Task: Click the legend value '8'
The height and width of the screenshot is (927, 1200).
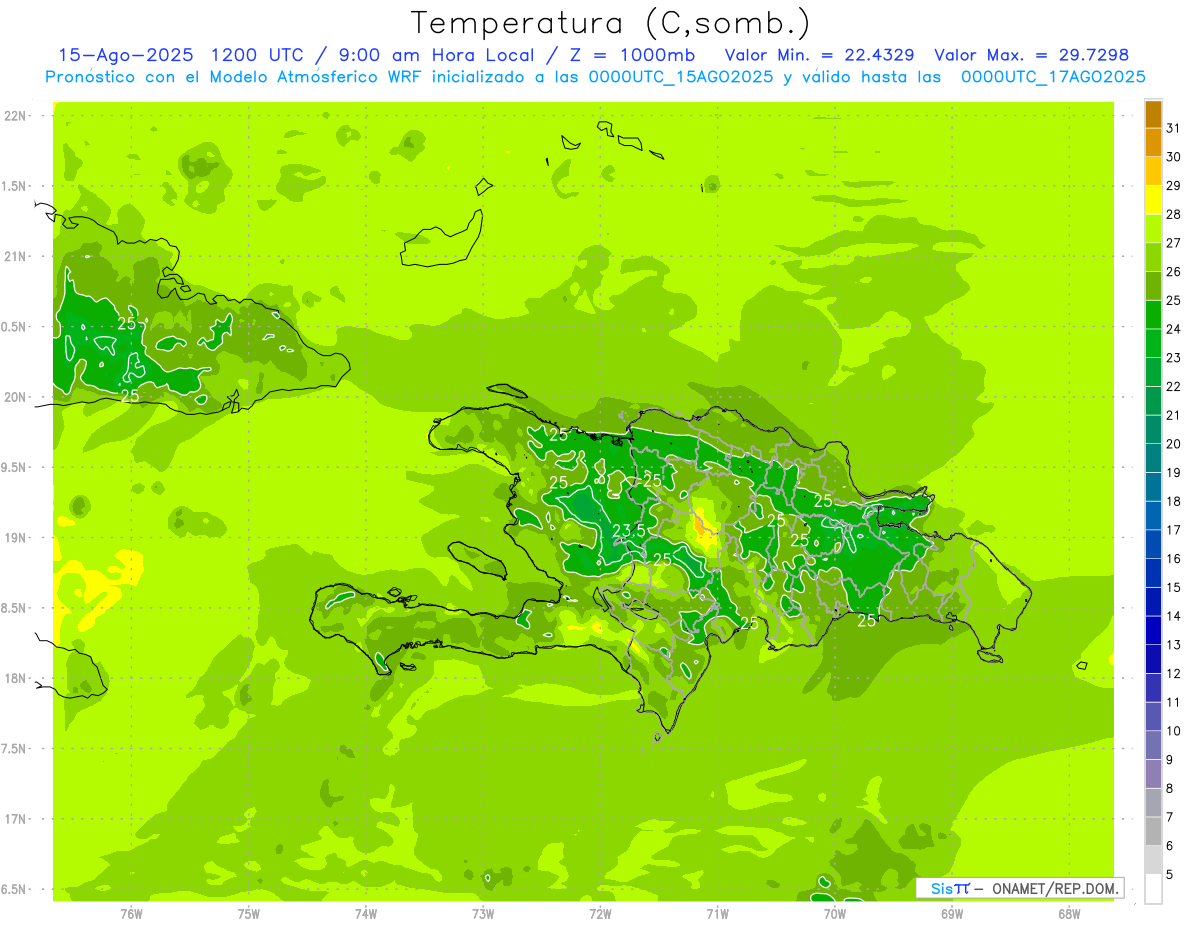Action: [x=1170, y=788]
